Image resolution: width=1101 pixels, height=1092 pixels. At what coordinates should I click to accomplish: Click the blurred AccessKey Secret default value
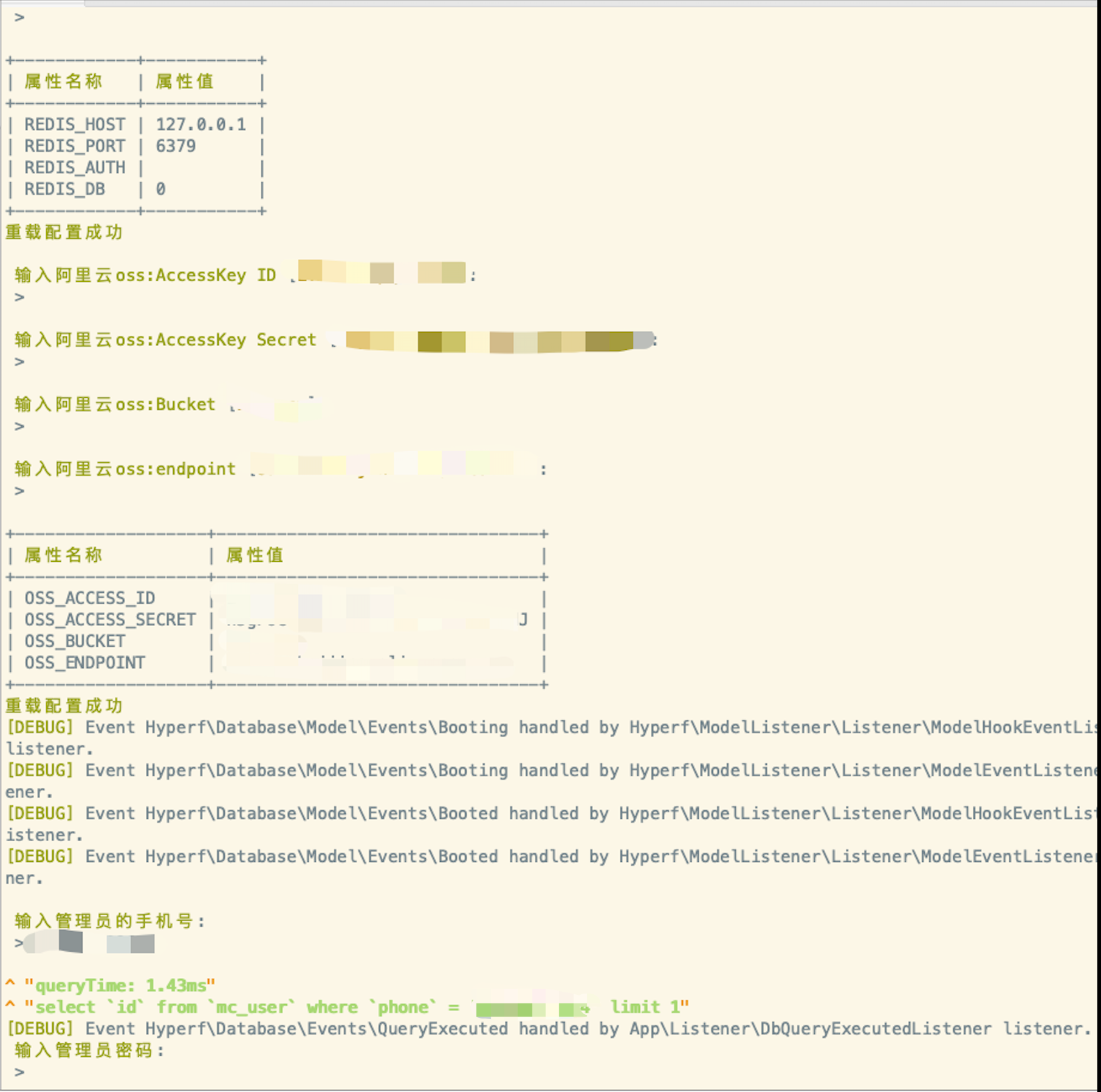click(498, 341)
